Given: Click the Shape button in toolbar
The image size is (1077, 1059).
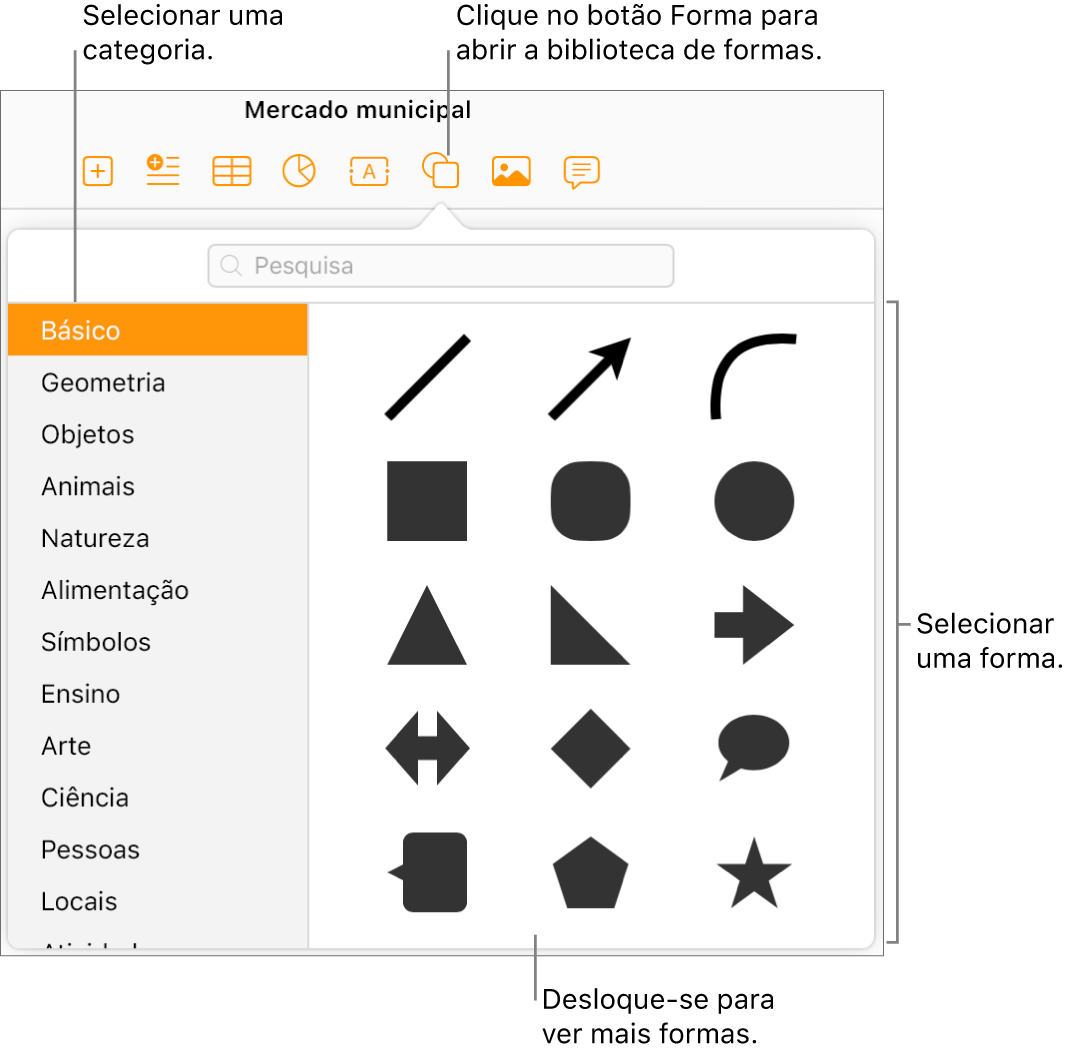Looking at the screenshot, I should click(440, 170).
